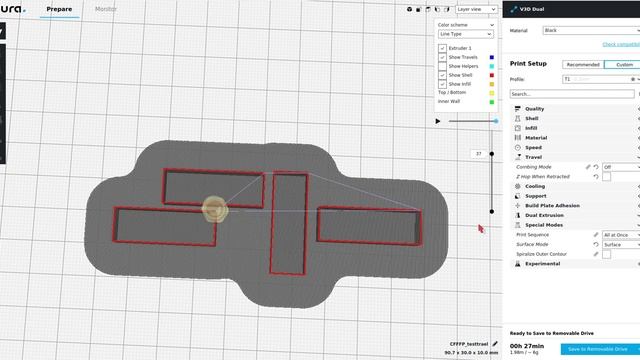Open the Check compatibility link
The width and height of the screenshot is (640, 360).
coord(621,44)
